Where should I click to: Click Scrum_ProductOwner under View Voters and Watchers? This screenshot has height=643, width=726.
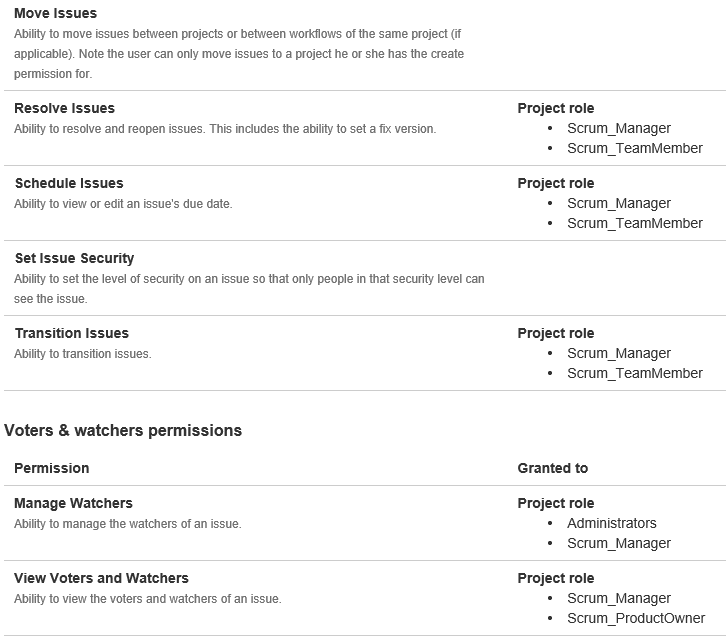point(636,618)
